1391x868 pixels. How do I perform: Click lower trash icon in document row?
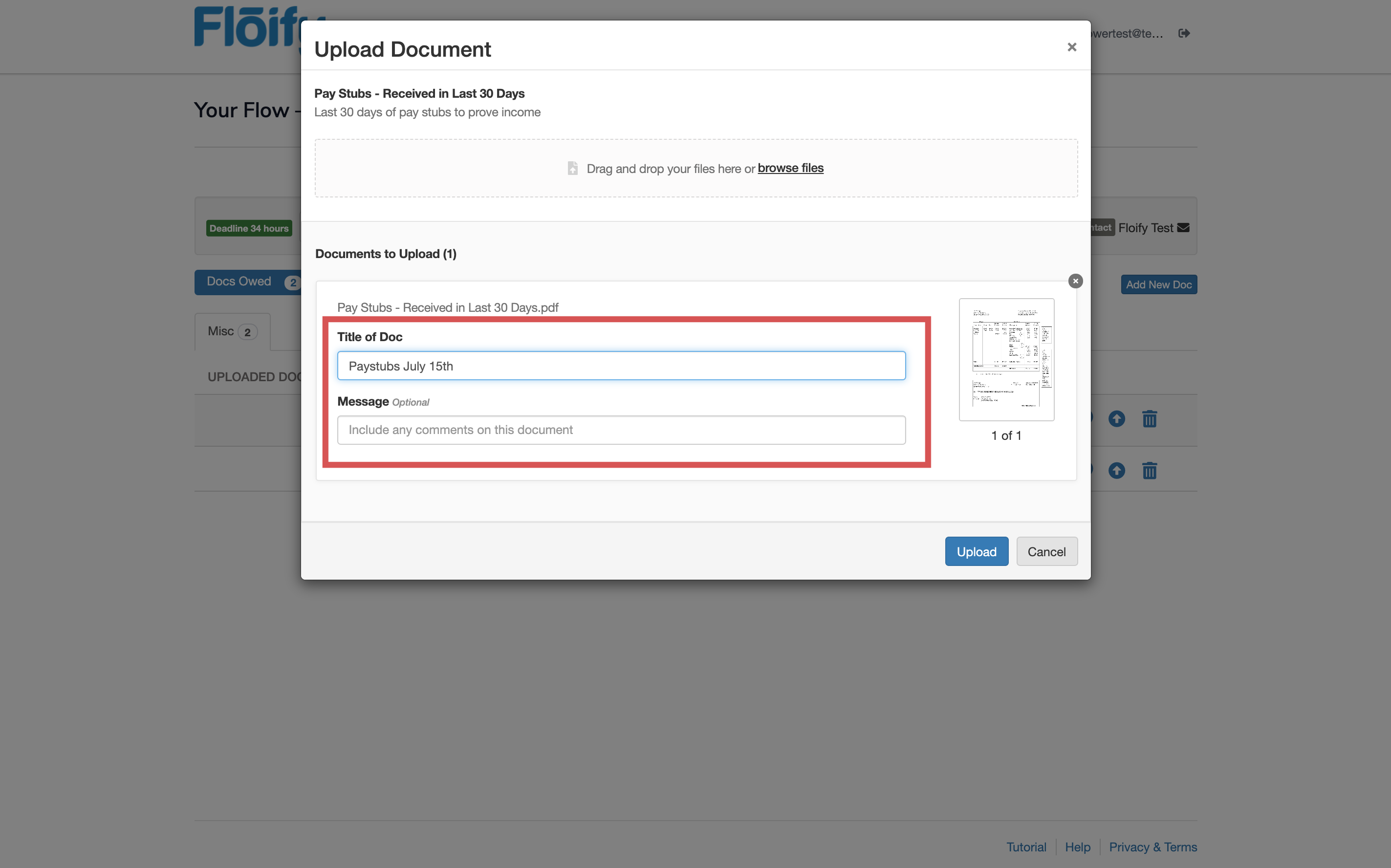(x=1150, y=471)
